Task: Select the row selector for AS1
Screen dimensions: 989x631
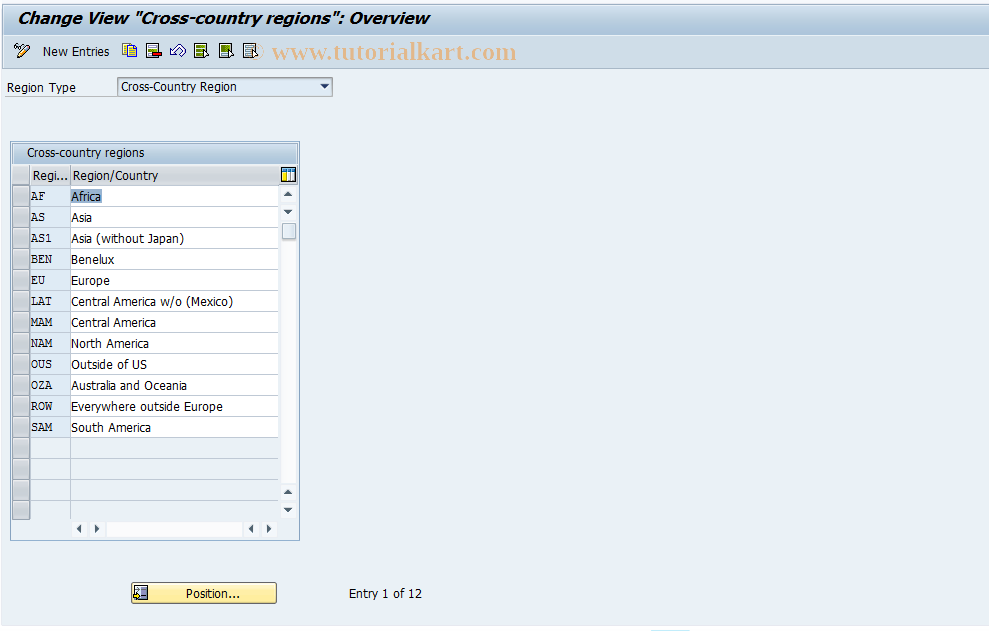Action: pyautogui.click(x=21, y=238)
